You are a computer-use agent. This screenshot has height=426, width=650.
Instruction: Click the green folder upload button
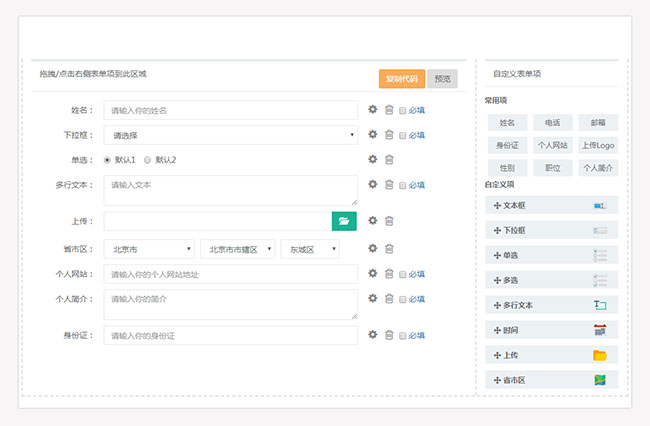coord(344,221)
